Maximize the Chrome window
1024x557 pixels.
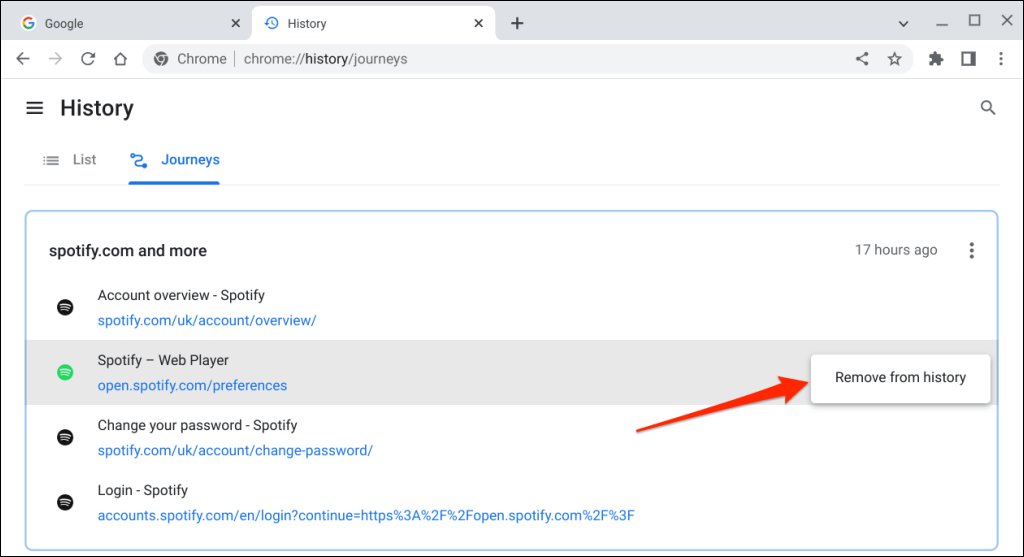tap(974, 21)
